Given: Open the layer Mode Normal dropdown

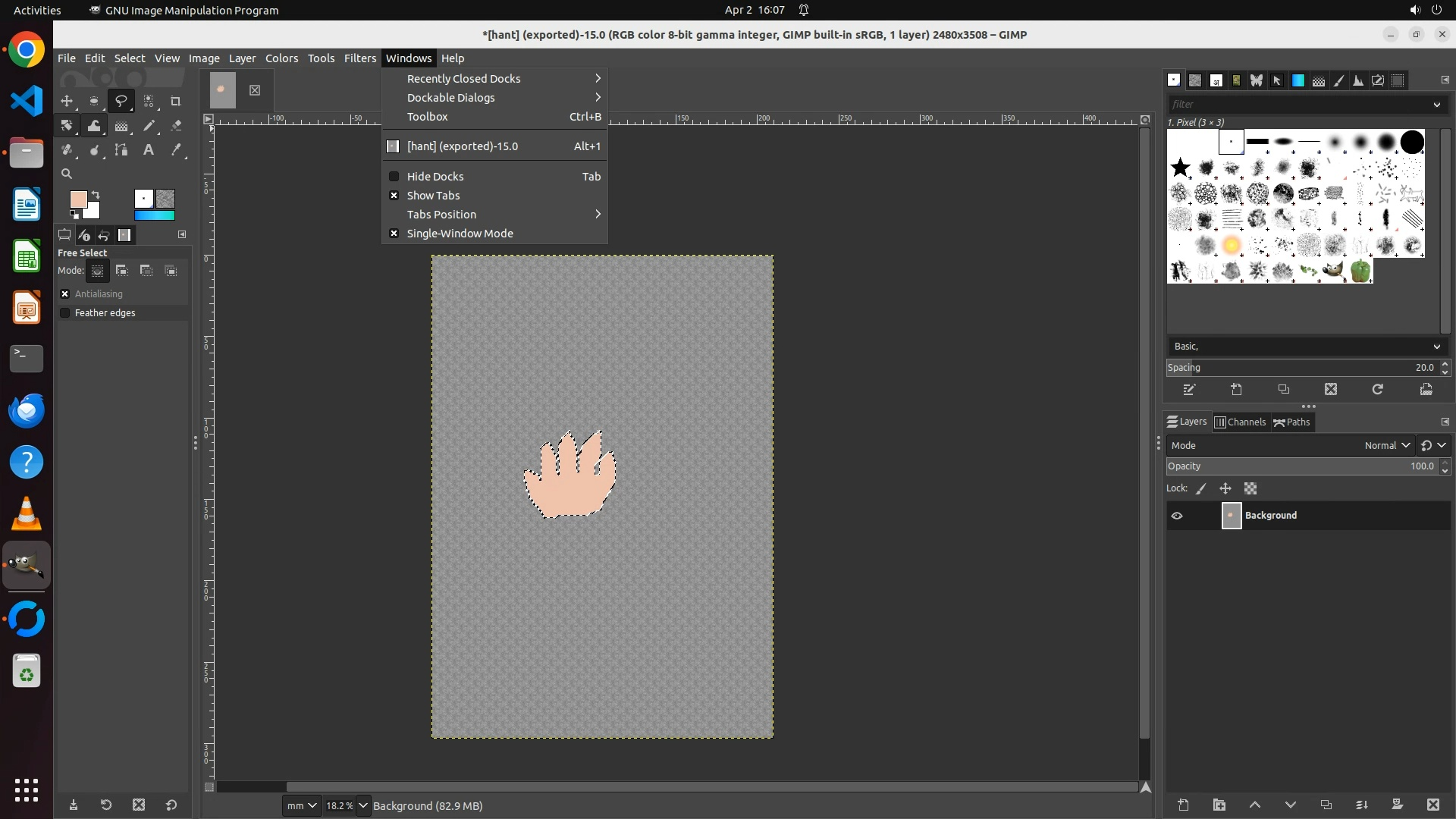Looking at the screenshot, I should 1386,445.
